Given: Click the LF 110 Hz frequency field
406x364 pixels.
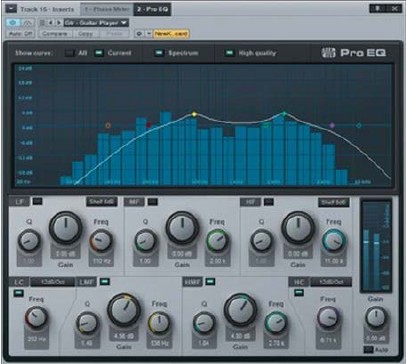Looking at the screenshot, I should coord(101,261).
